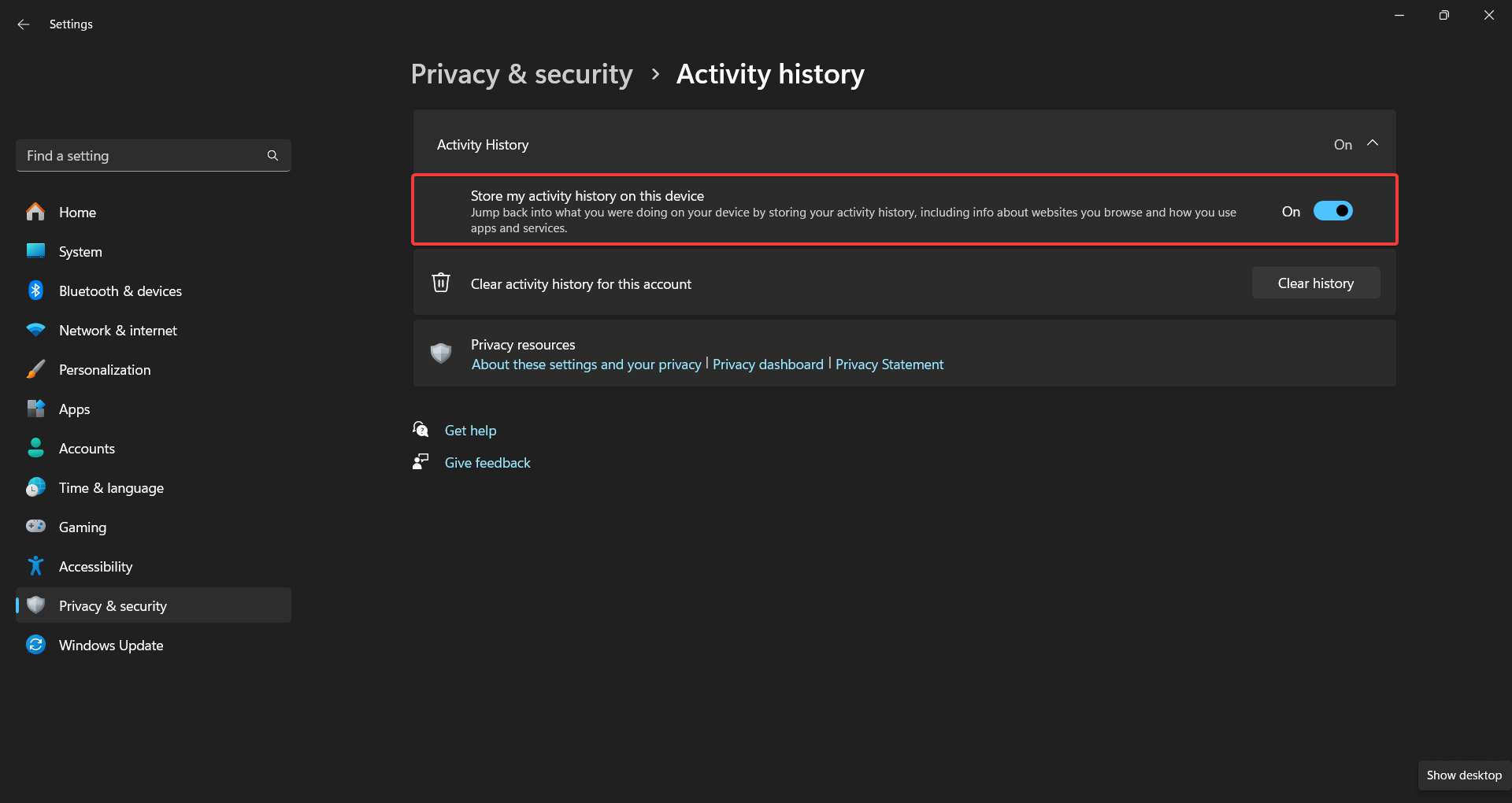Viewport: 1512px width, 803px height.
Task: Click the Activity History header label
Action: [483, 145]
